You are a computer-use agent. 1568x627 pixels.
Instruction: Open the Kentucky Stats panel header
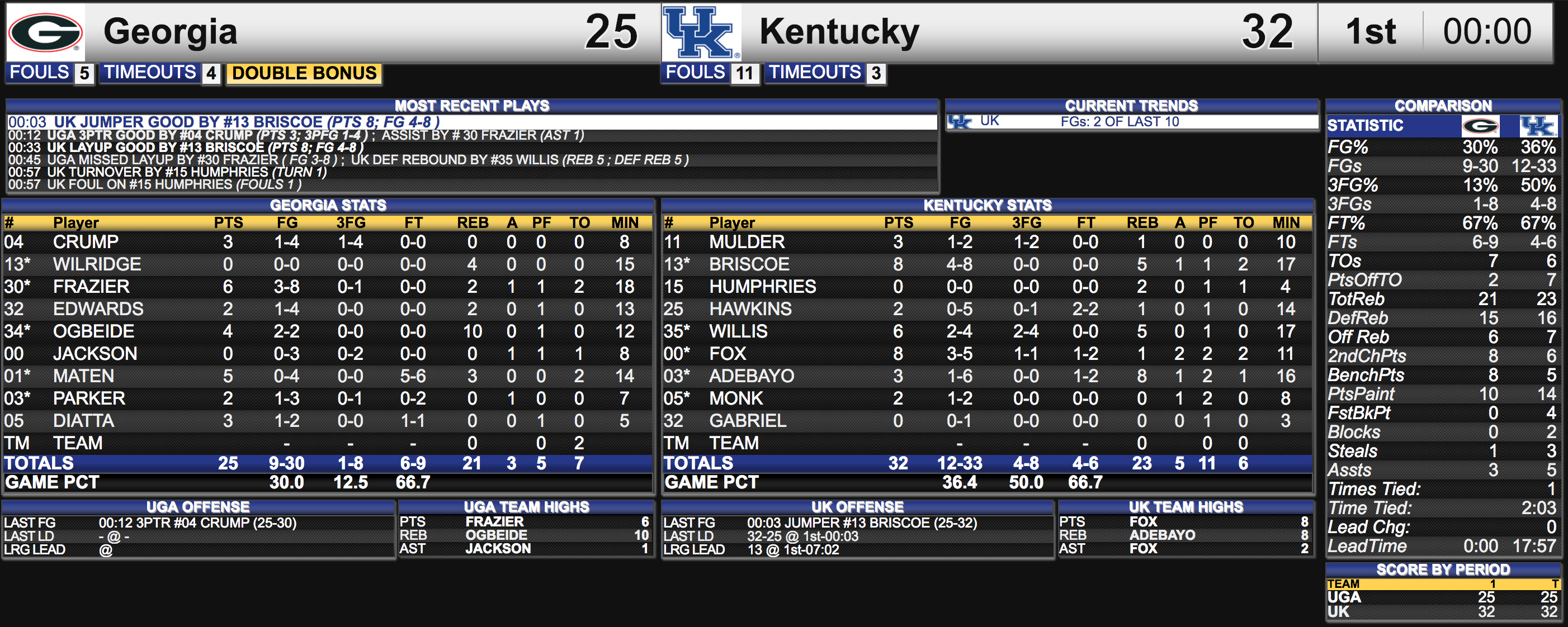coord(986,205)
